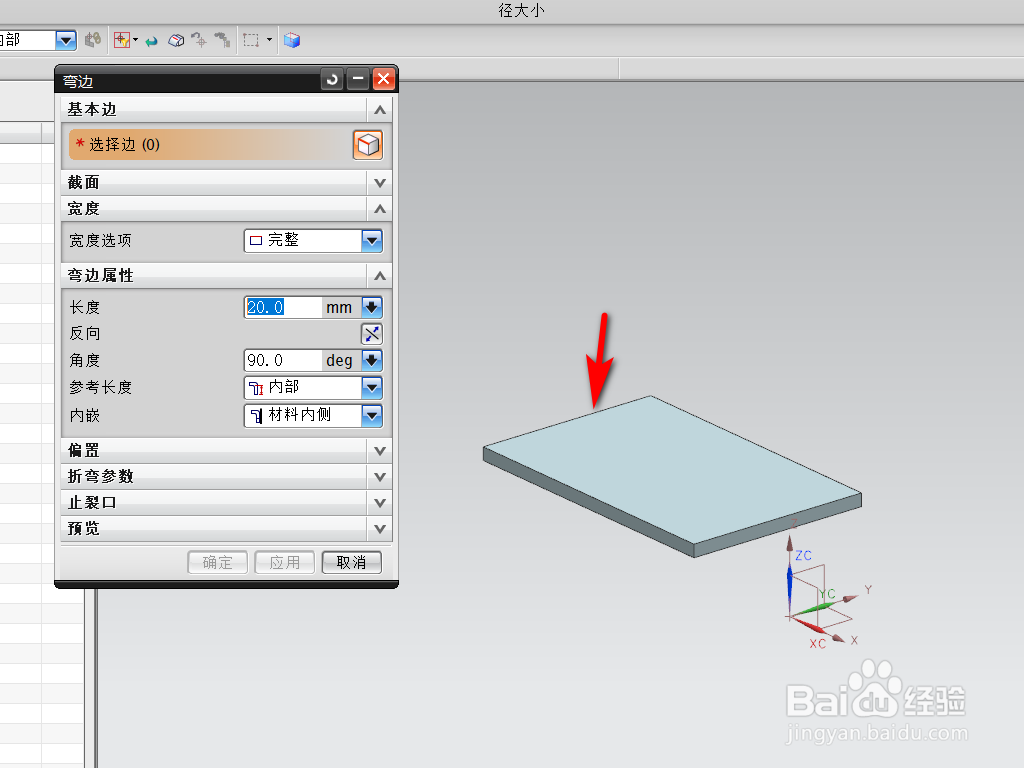Click the reset dialog button in 弯边 title bar
Image resolution: width=1024 pixels, height=768 pixels.
[x=332, y=80]
